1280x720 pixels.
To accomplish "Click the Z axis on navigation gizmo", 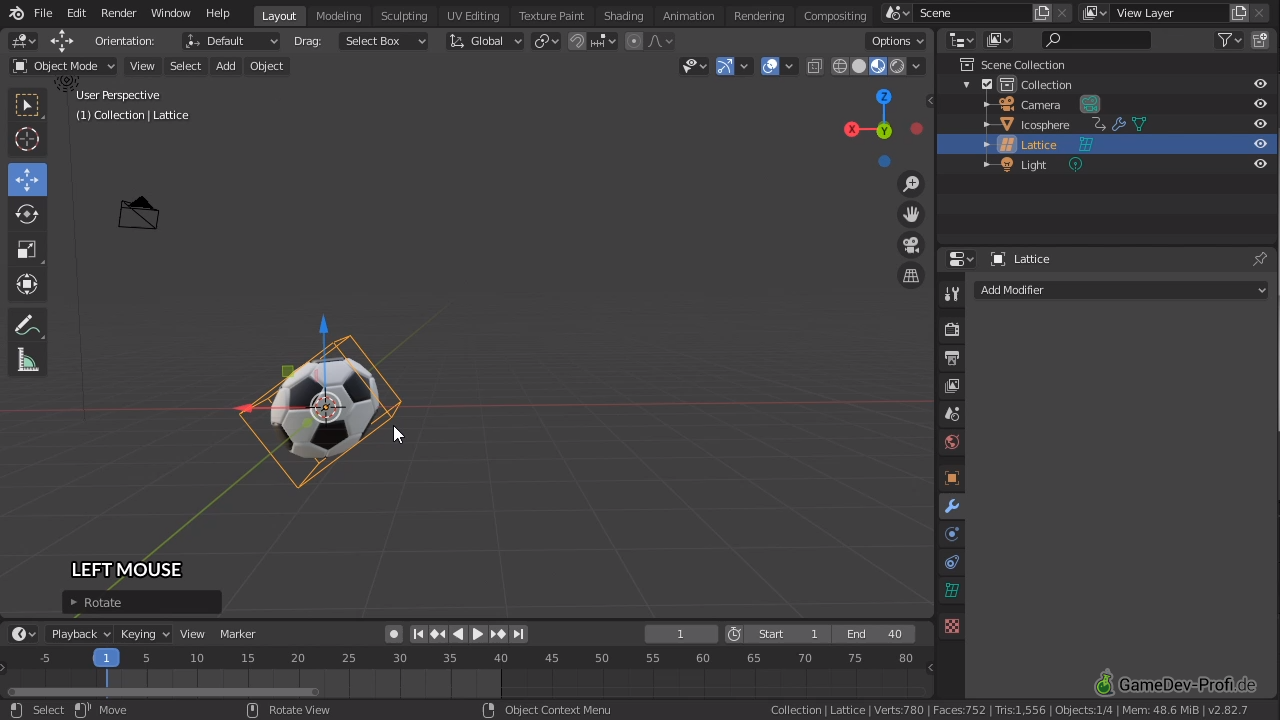I will (883, 96).
